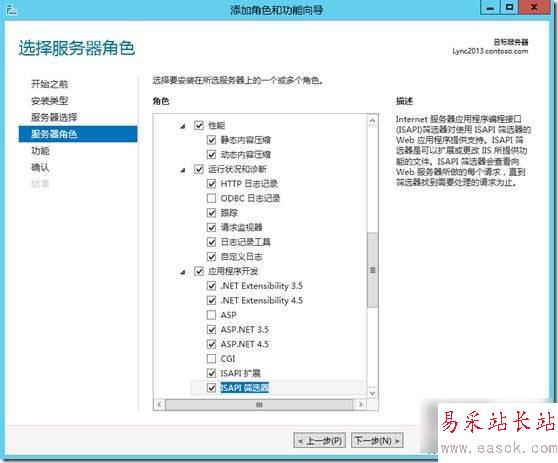
Task: Go to 开始之前 wizard step
Action: pos(49,84)
